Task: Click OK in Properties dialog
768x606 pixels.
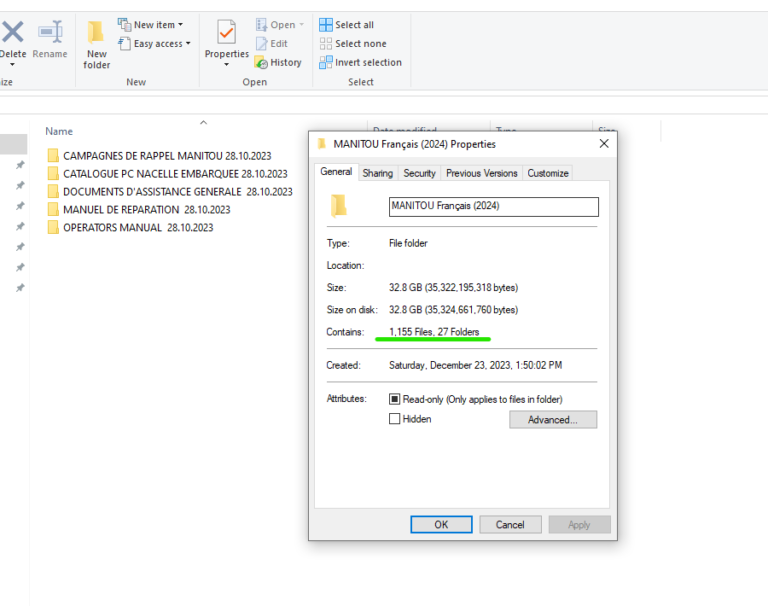Action: point(441,525)
